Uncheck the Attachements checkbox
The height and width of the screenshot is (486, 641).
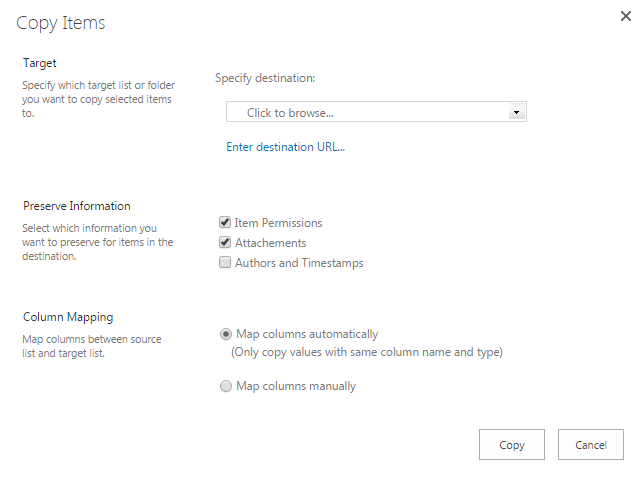pyautogui.click(x=225, y=242)
